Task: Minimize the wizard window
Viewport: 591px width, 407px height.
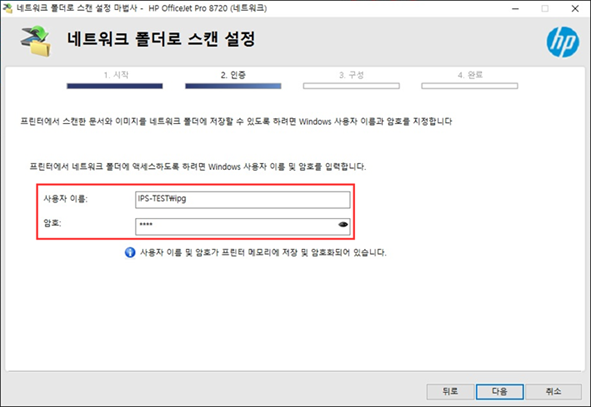Action: [x=515, y=8]
